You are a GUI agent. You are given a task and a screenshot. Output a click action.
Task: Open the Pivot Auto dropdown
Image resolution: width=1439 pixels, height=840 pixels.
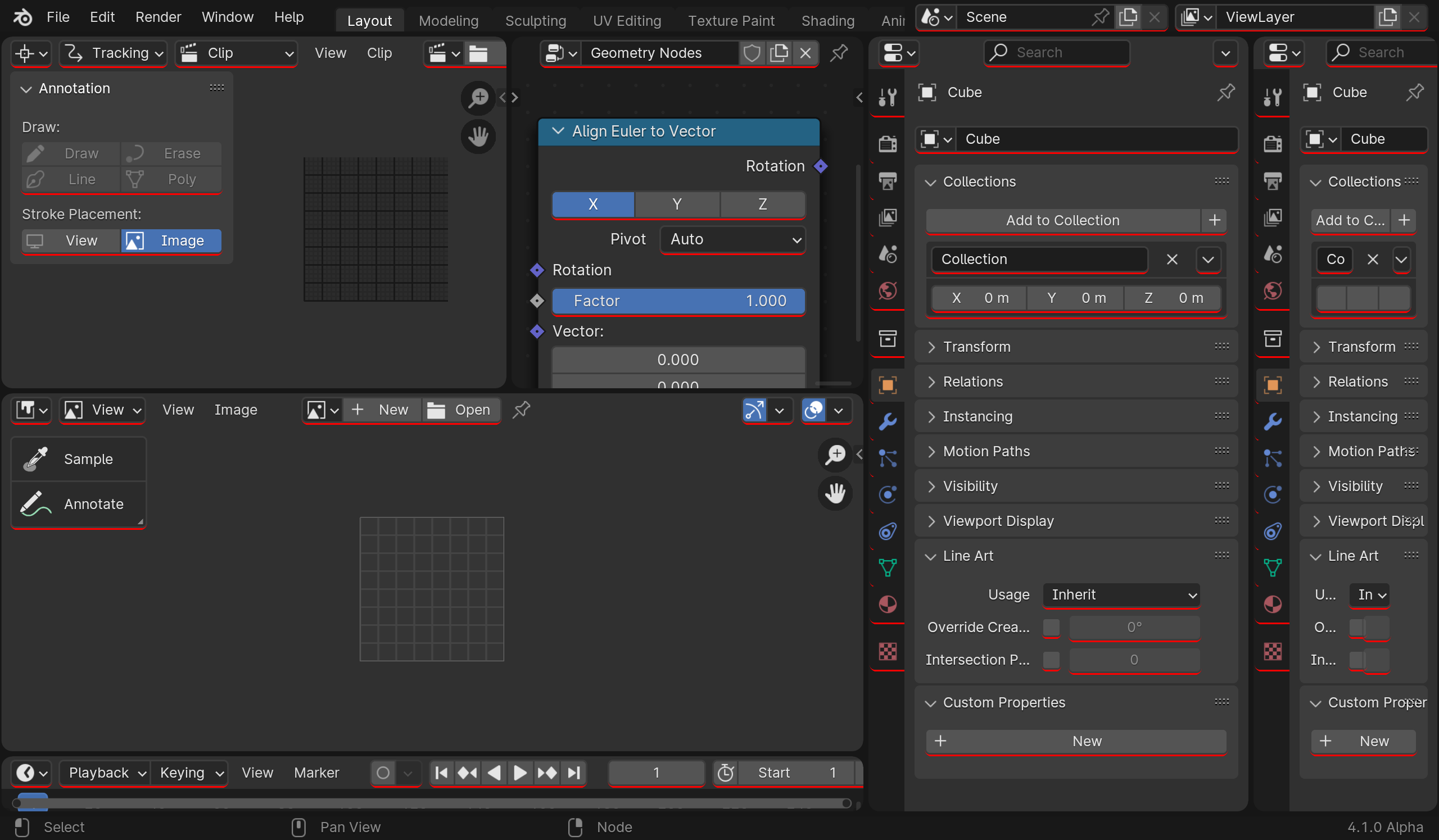[732, 239]
